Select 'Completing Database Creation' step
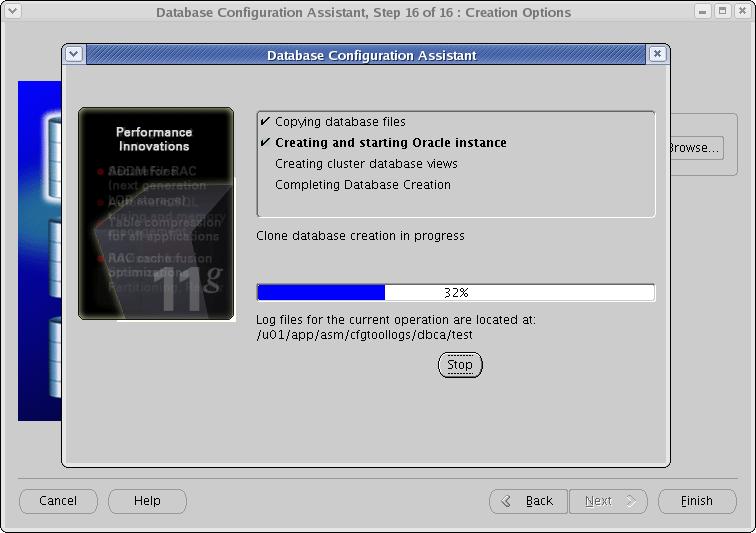The width and height of the screenshot is (756, 533). tap(363, 185)
